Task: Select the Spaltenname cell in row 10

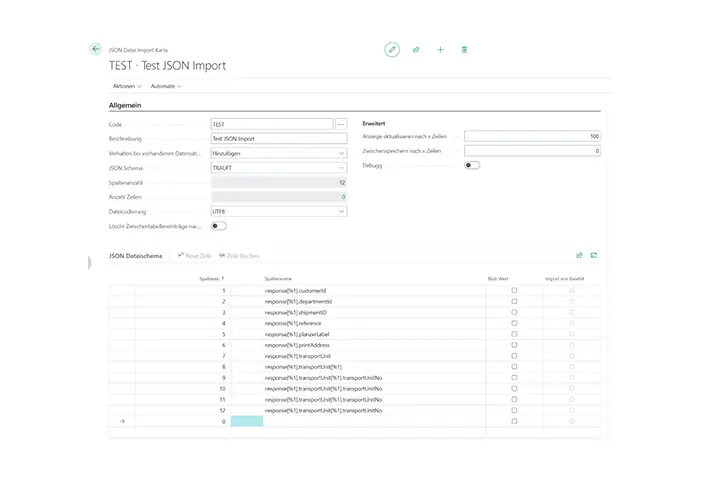Action: 323,389
